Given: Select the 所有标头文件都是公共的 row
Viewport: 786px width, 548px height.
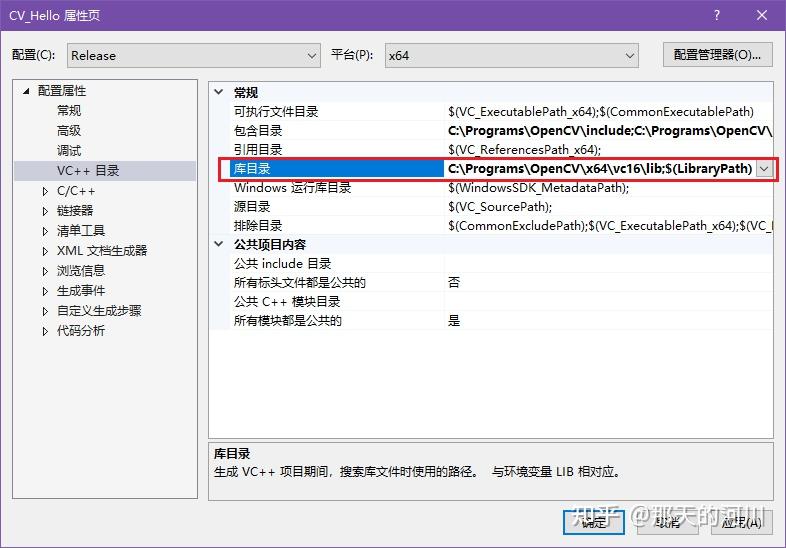Looking at the screenshot, I should tap(501, 282).
